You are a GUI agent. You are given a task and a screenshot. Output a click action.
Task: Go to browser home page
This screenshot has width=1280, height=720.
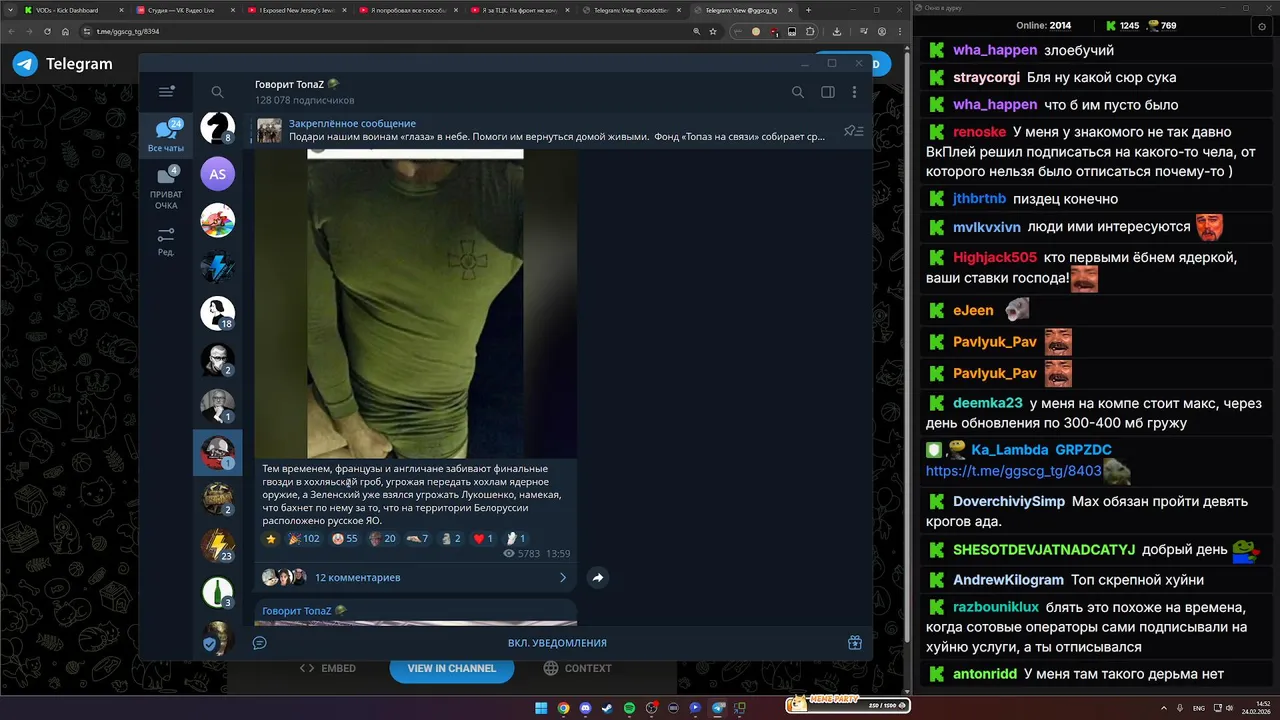coord(66,31)
